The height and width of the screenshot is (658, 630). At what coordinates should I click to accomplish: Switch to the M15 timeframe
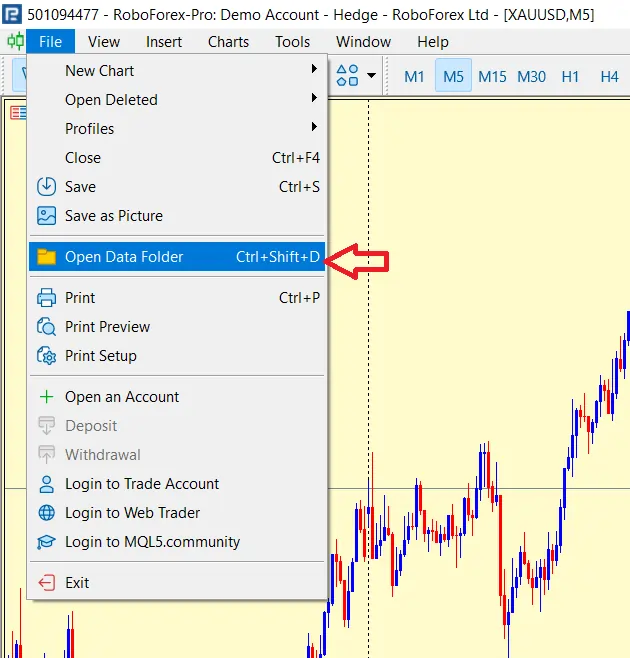[x=492, y=76]
